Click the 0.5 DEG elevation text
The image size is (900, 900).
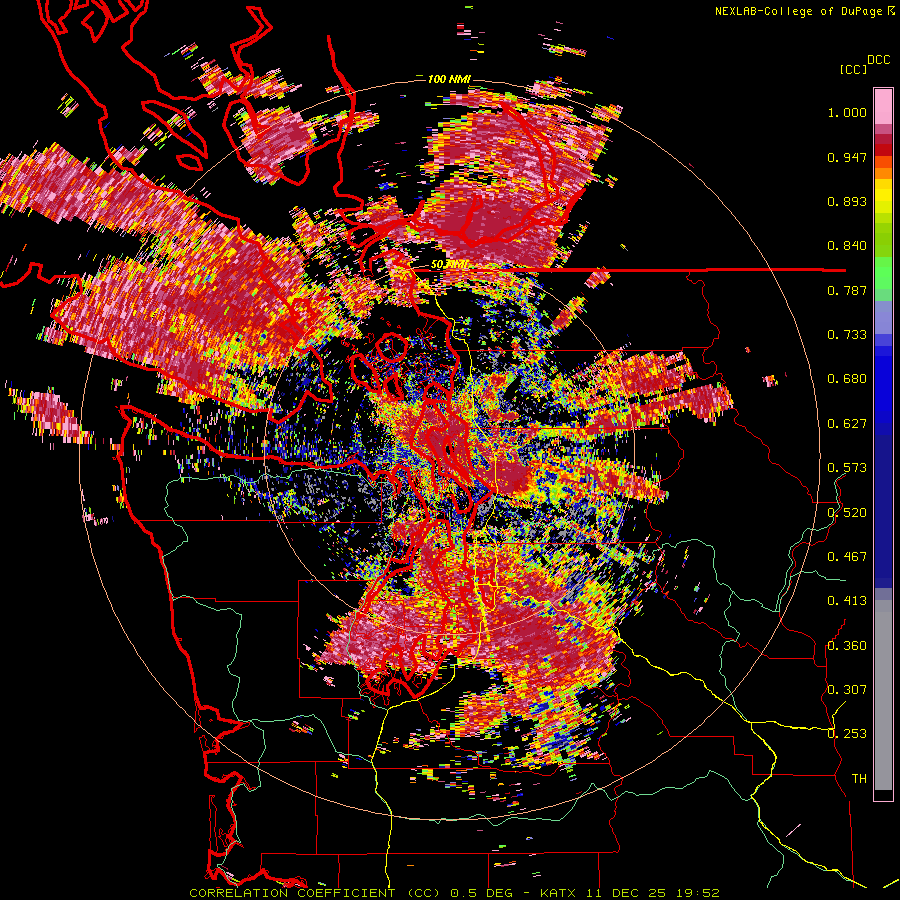[x=482, y=893]
